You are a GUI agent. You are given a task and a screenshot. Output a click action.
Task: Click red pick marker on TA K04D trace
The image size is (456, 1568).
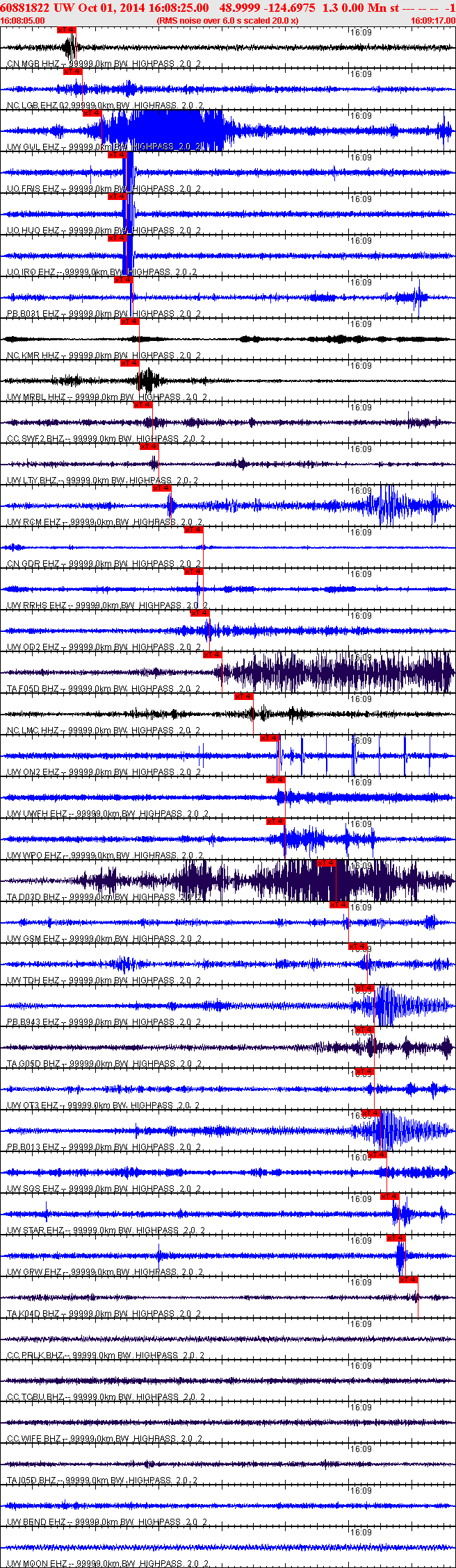409,1280
